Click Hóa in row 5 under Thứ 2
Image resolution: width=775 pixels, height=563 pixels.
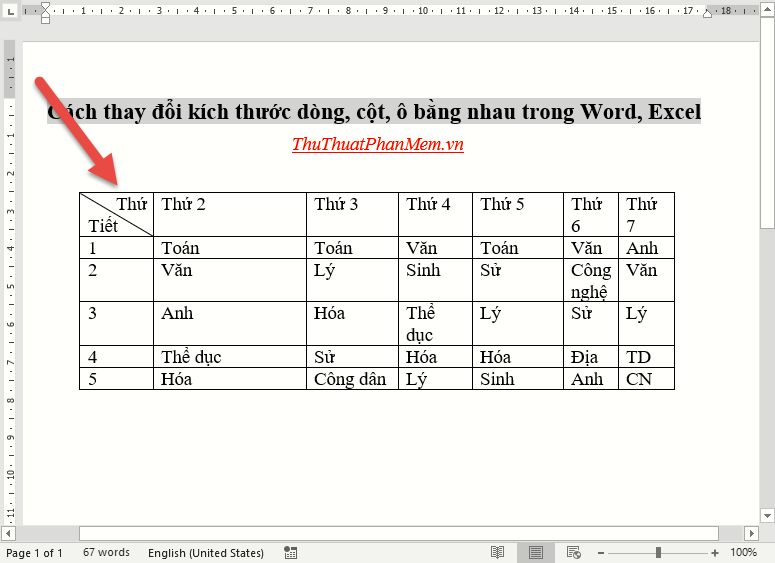[x=230, y=379]
